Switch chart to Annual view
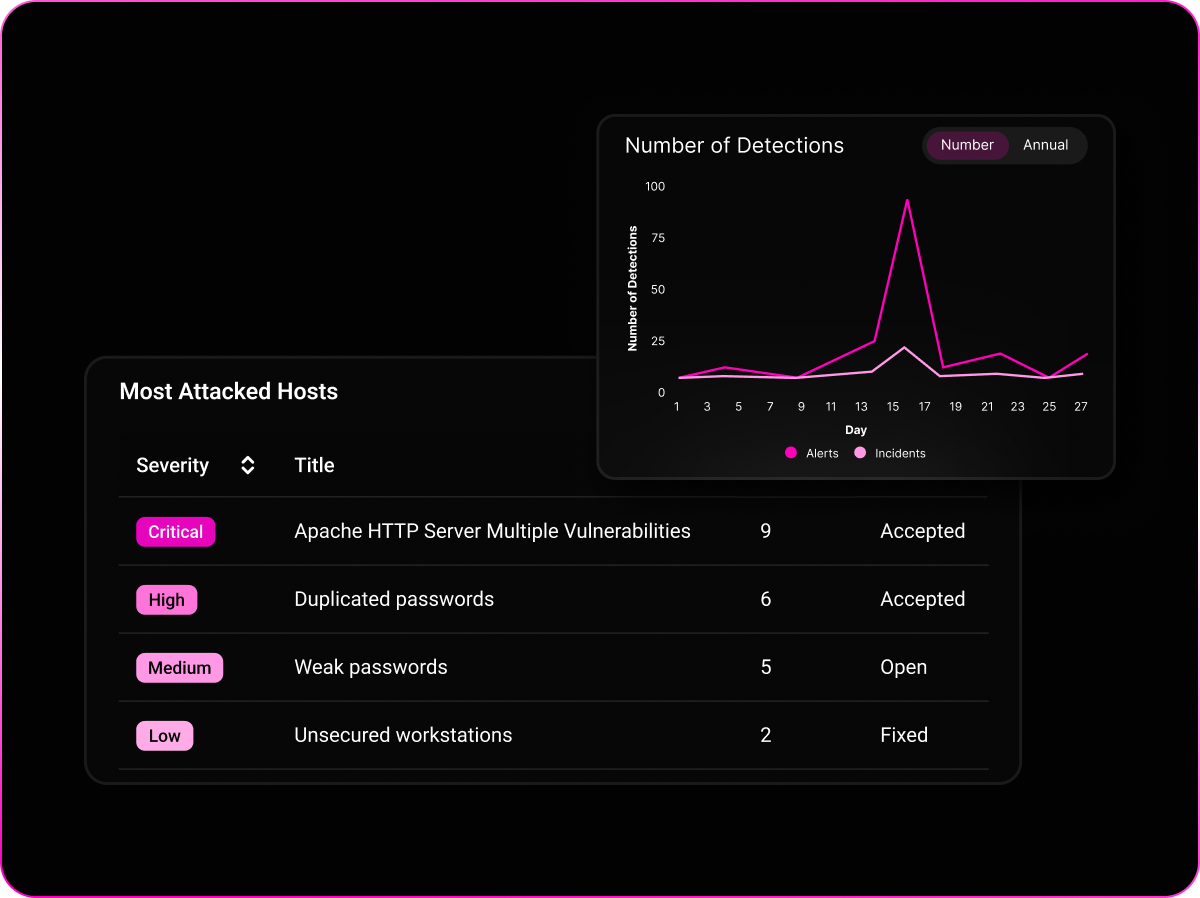This screenshot has width=1200, height=898. click(x=1045, y=145)
